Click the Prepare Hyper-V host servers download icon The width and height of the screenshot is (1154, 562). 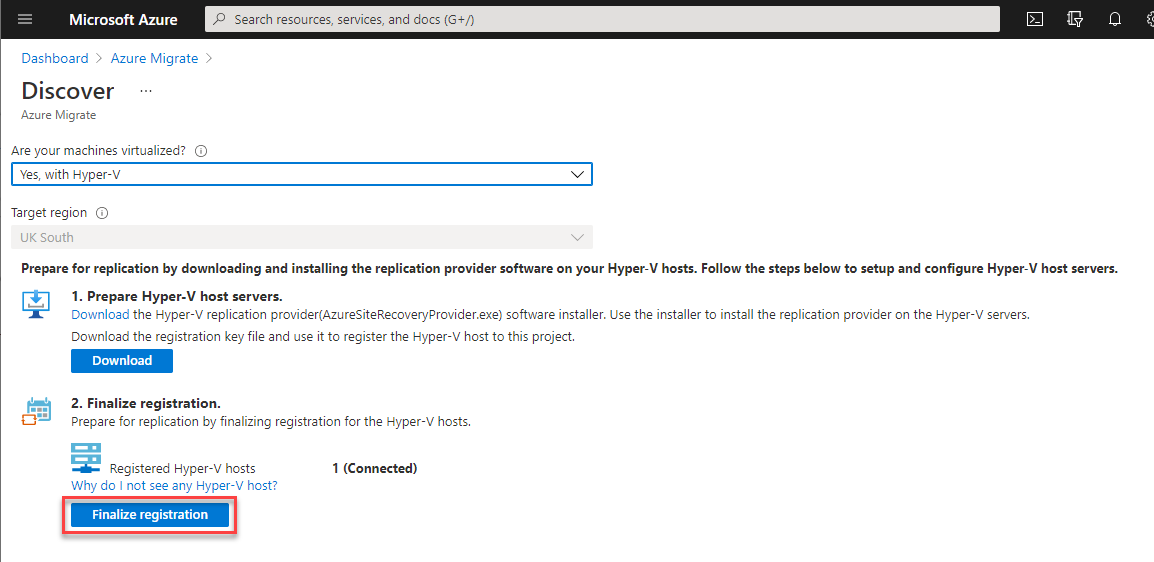[35, 304]
